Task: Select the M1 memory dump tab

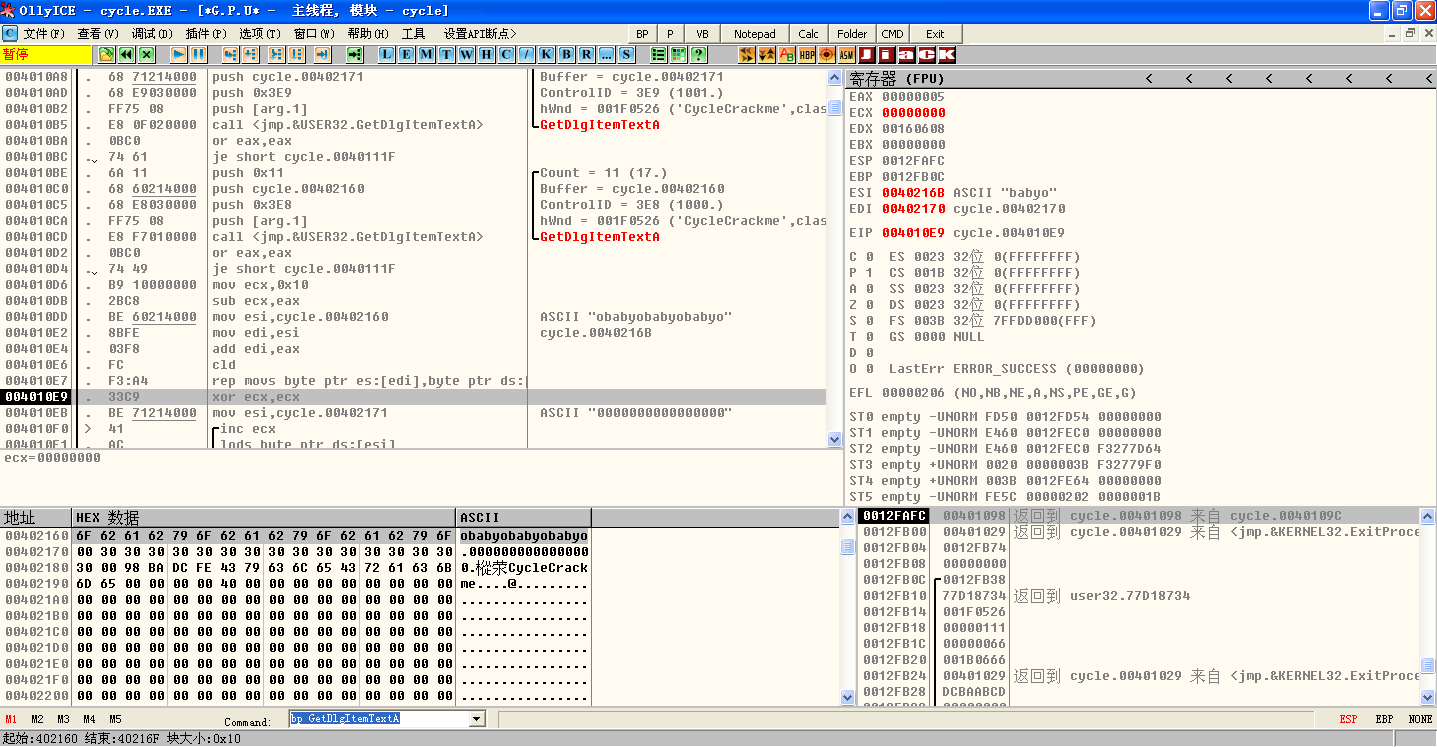Action: click(11, 719)
